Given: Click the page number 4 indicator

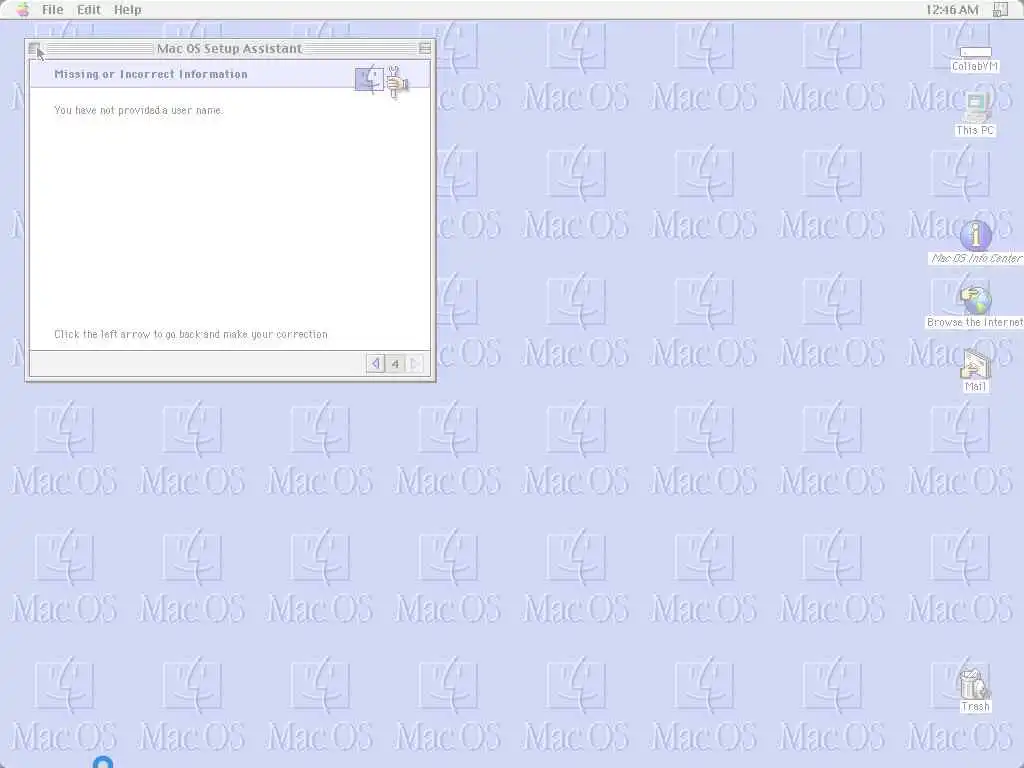Looking at the screenshot, I should pyautogui.click(x=395, y=364).
